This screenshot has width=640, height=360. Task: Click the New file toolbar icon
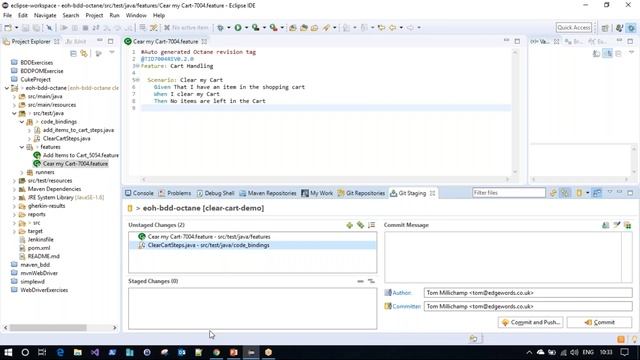[x=8, y=28]
